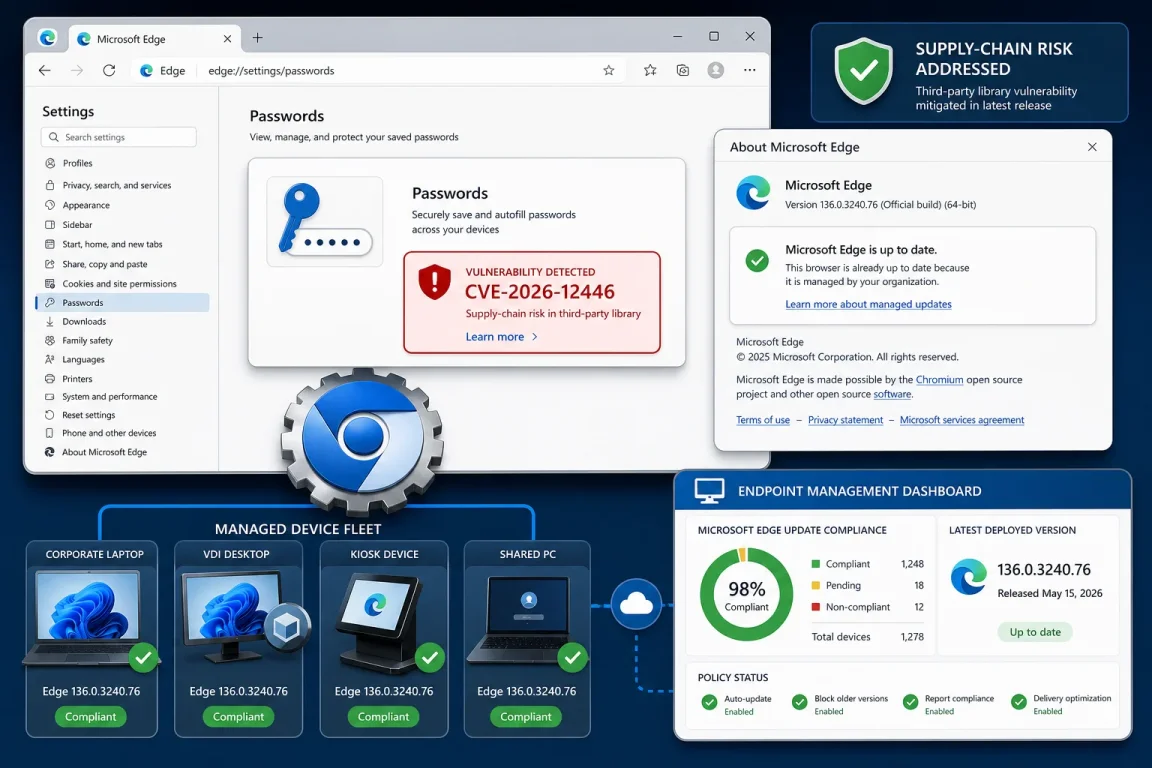This screenshot has width=1152, height=768.
Task: Click Compliant badge under Kiosk Device
Action: coord(383,717)
